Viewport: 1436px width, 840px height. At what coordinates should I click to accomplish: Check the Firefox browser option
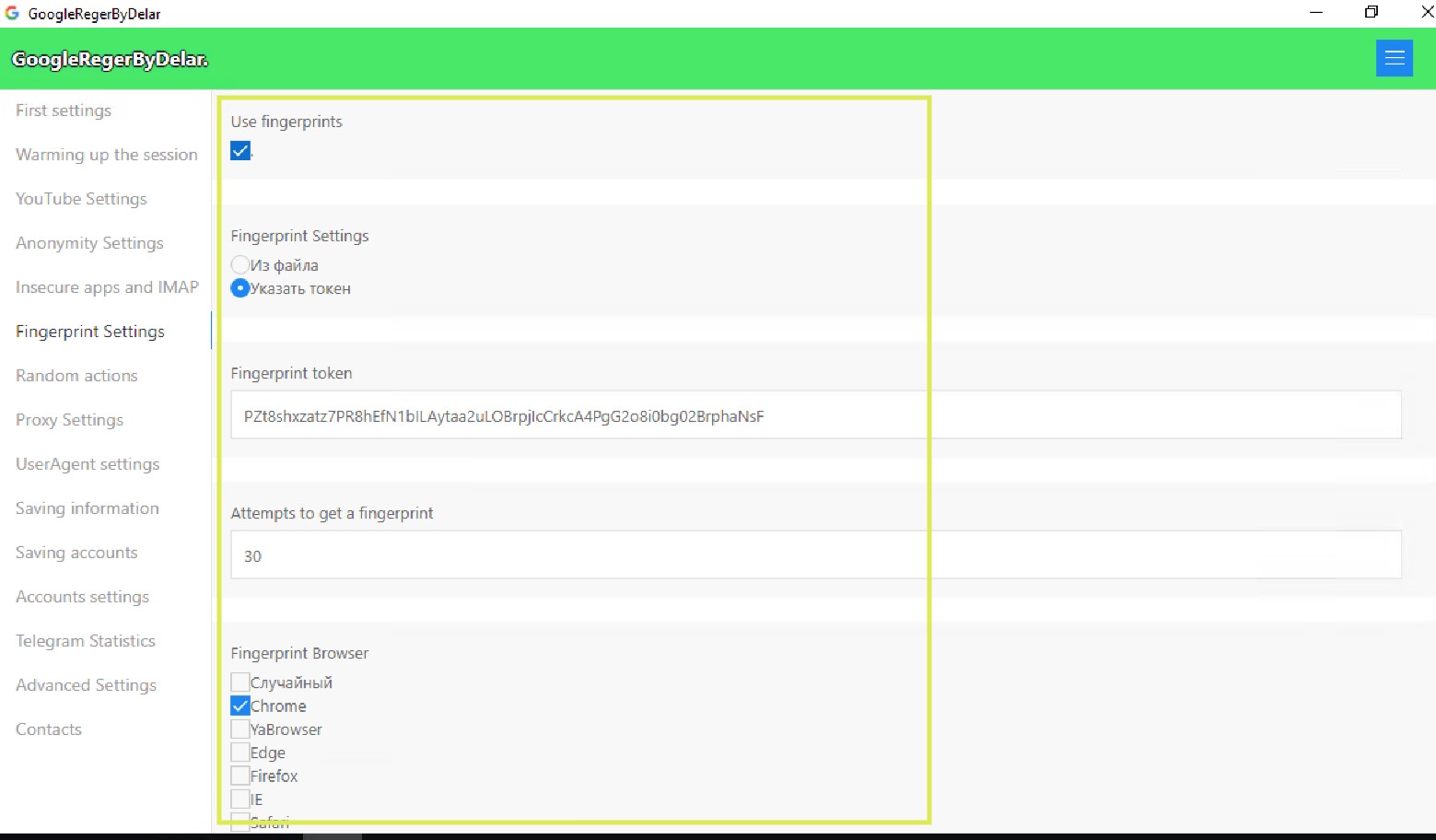tap(240, 776)
